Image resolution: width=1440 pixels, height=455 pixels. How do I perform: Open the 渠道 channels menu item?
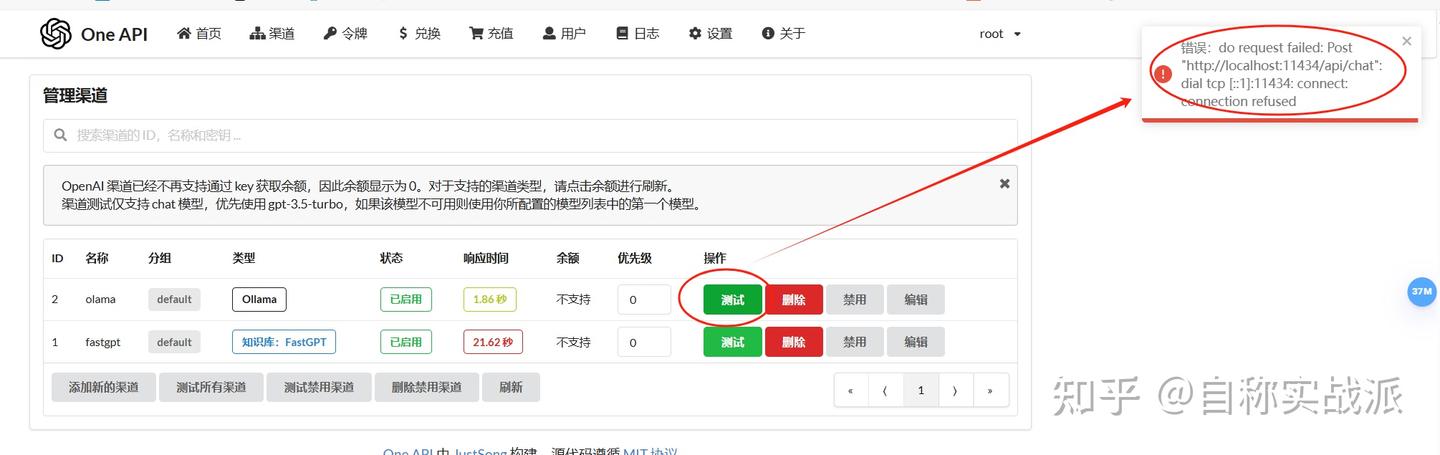point(272,33)
